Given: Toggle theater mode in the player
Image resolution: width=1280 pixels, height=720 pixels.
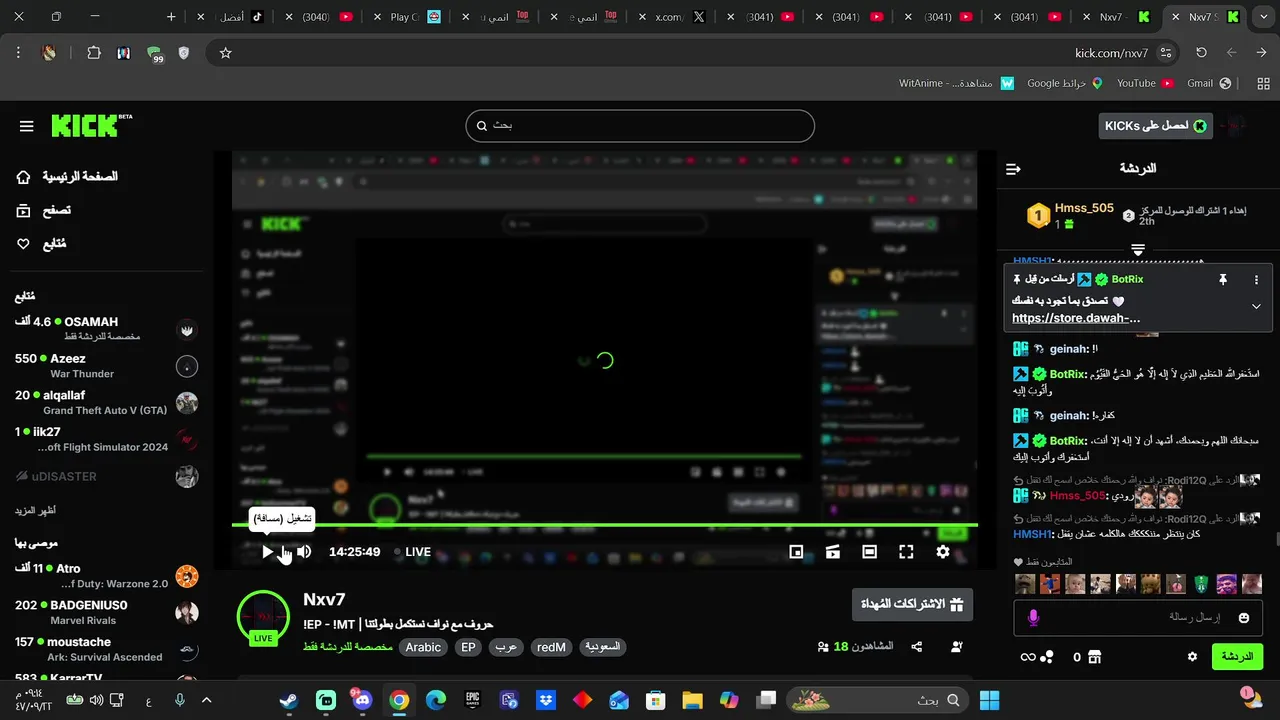Looking at the screenshot, I should 869,551.
